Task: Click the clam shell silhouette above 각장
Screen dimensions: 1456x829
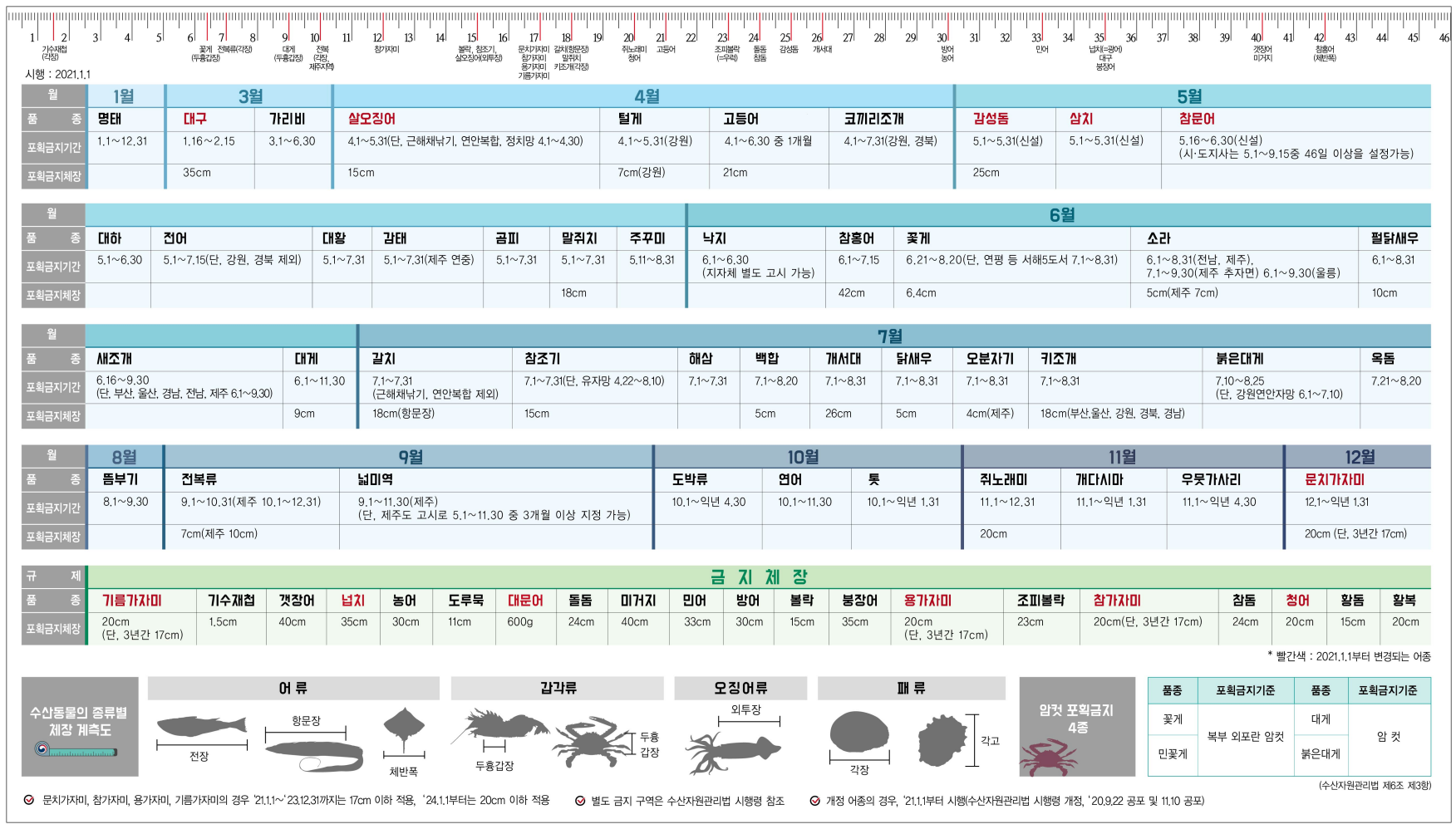Action: tap(859, 733)
